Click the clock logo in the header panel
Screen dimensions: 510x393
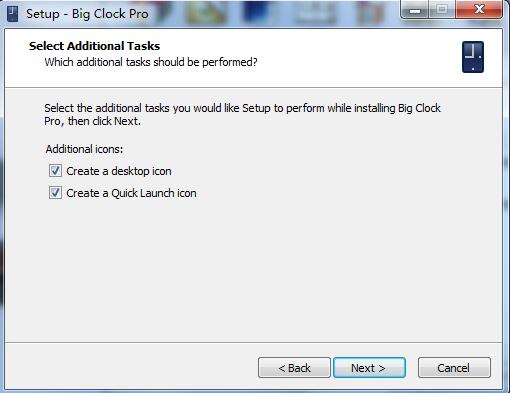click(473, 57)
